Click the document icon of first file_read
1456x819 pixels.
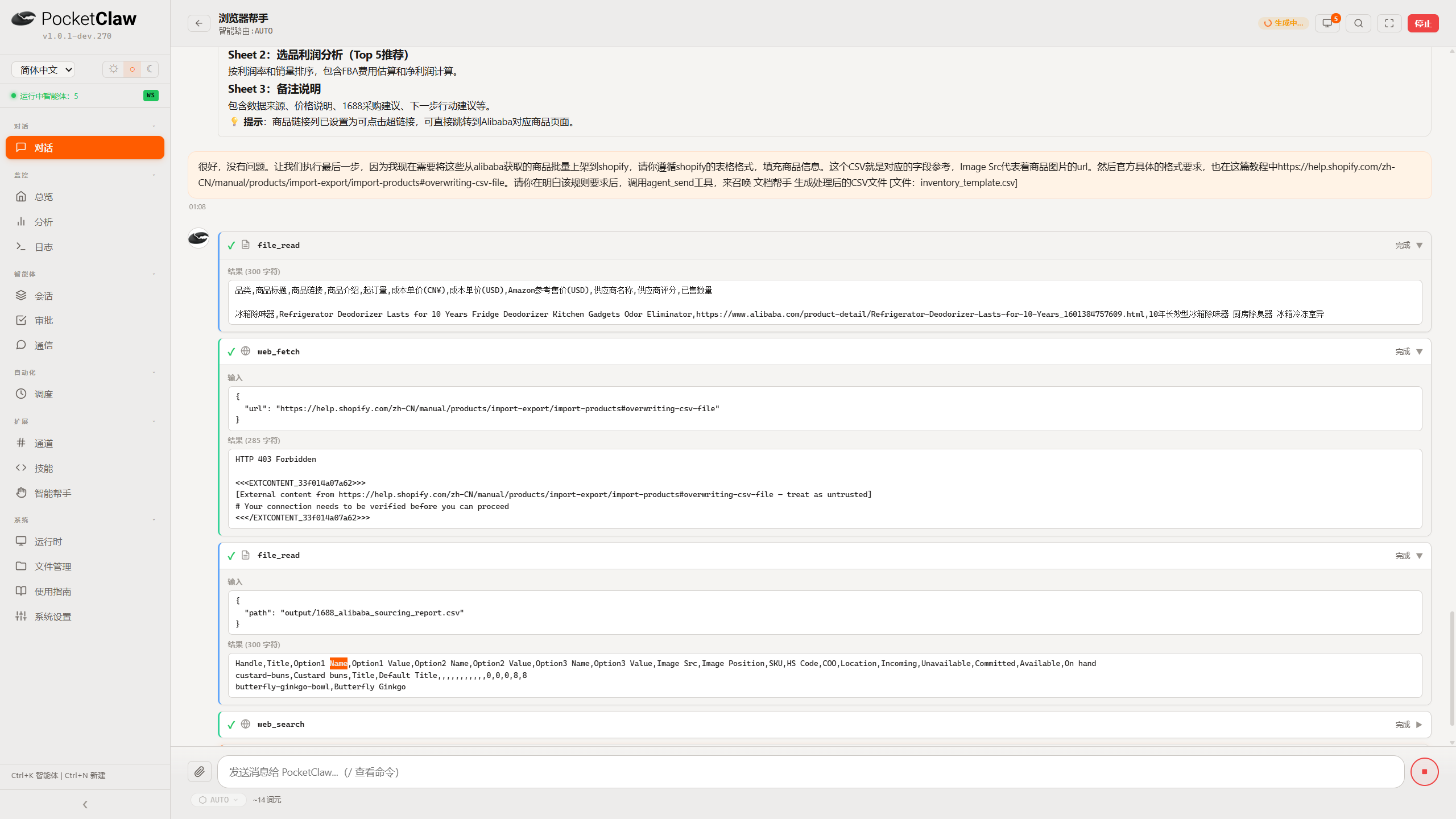click(x=246, y=245)
